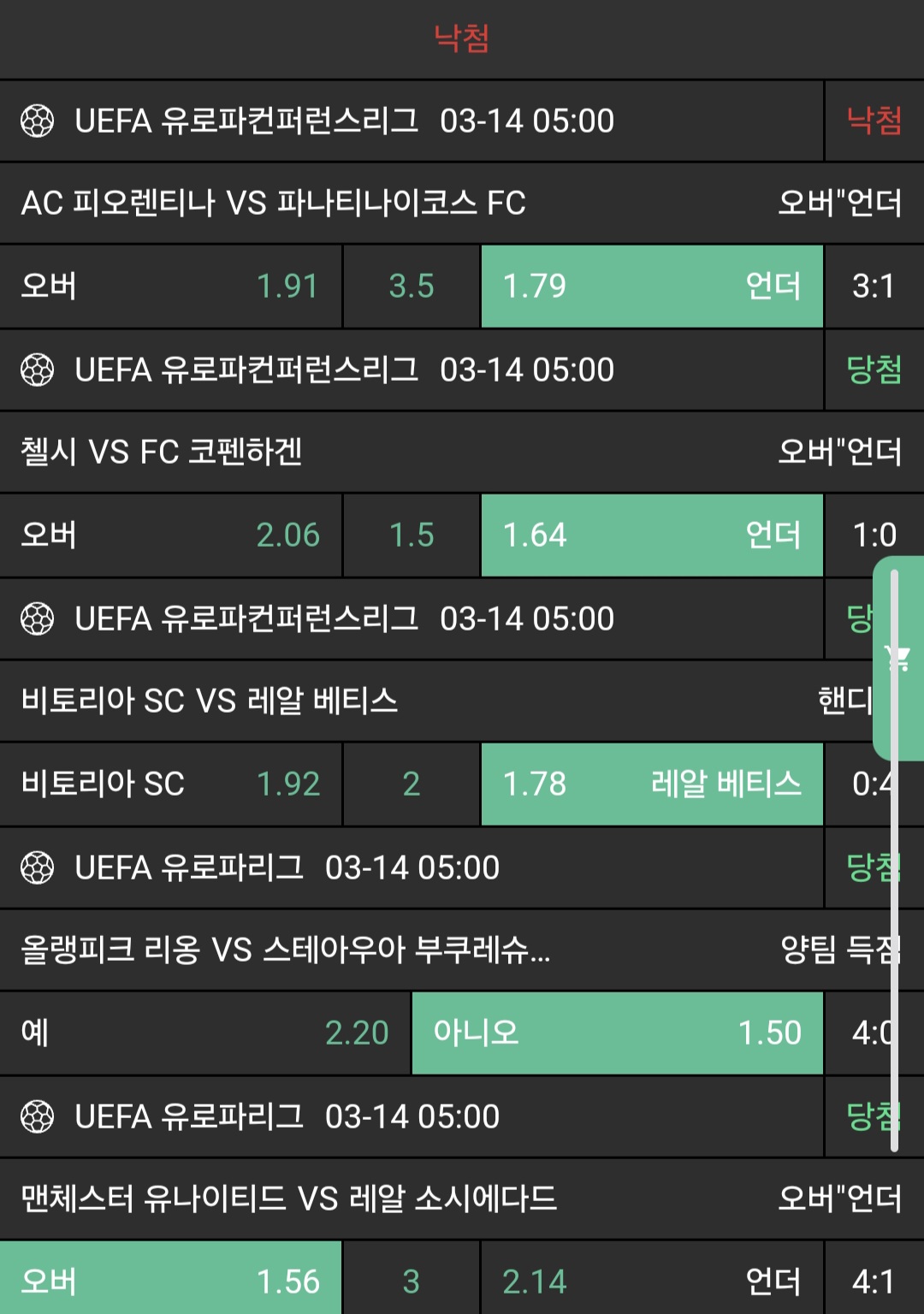Open AC 피오렌티나 VS 파나티나이코스 FC match
Image resolution: width=924 pixels, height=1314 pixels.
pos(274,204)
